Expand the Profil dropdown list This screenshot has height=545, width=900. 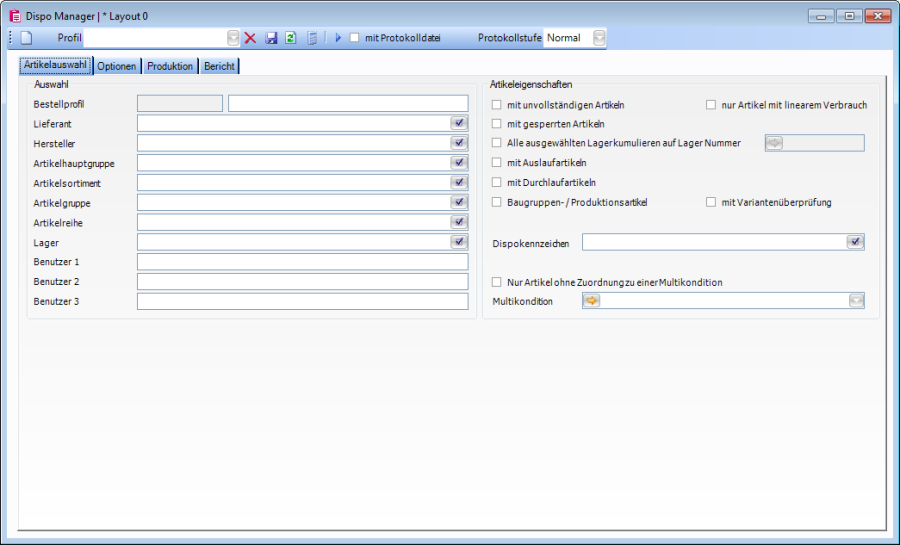(x=233, y=38)
